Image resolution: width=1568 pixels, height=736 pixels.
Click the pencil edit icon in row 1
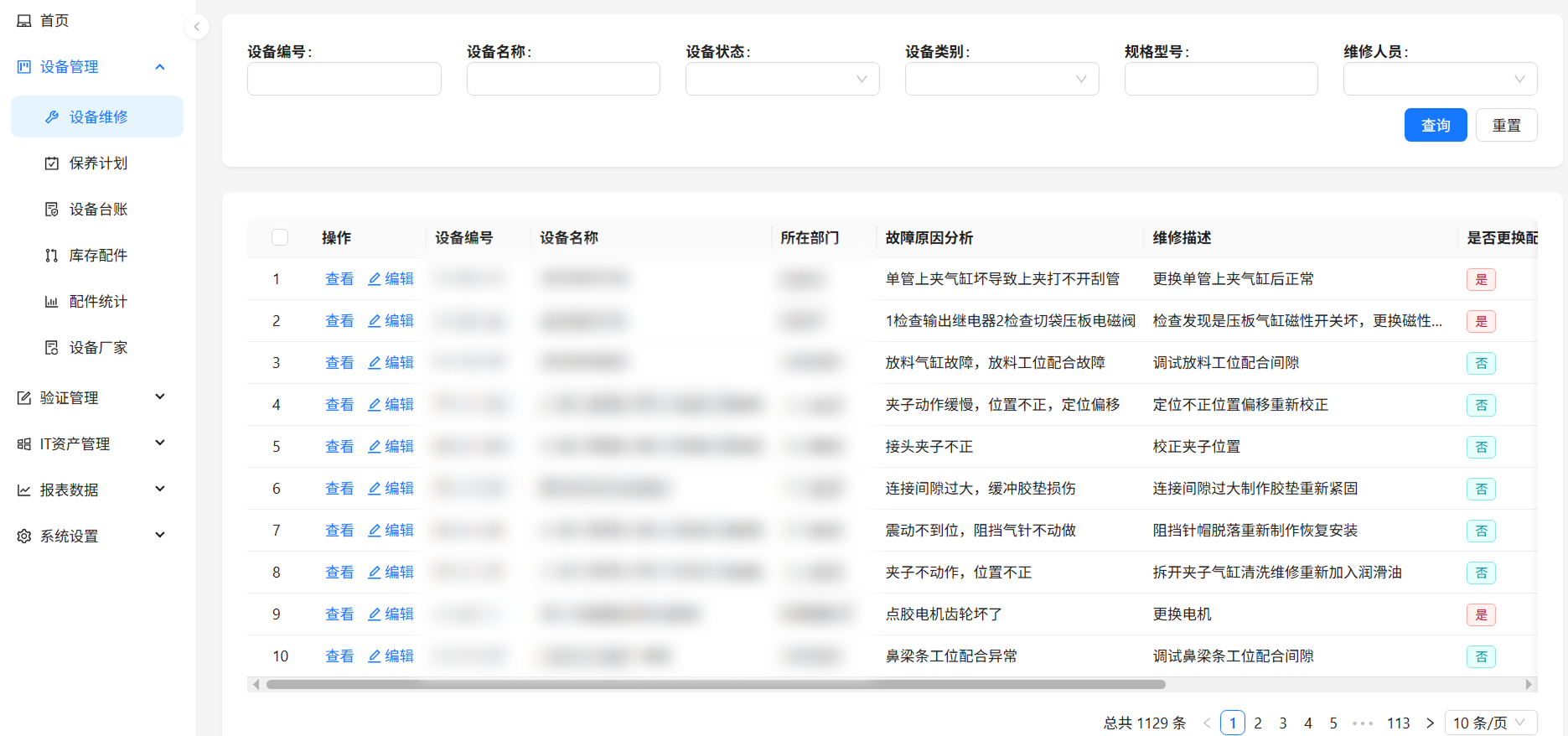[375, 279]
